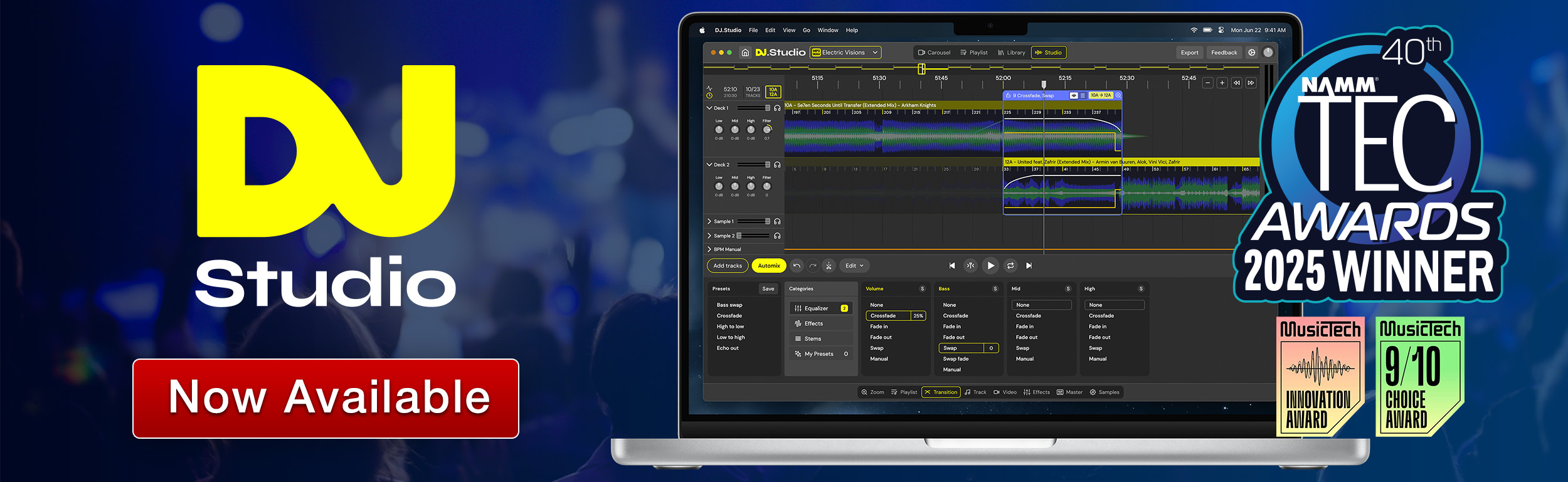
Task: Click the Export button
Action: pos(1189,53)
